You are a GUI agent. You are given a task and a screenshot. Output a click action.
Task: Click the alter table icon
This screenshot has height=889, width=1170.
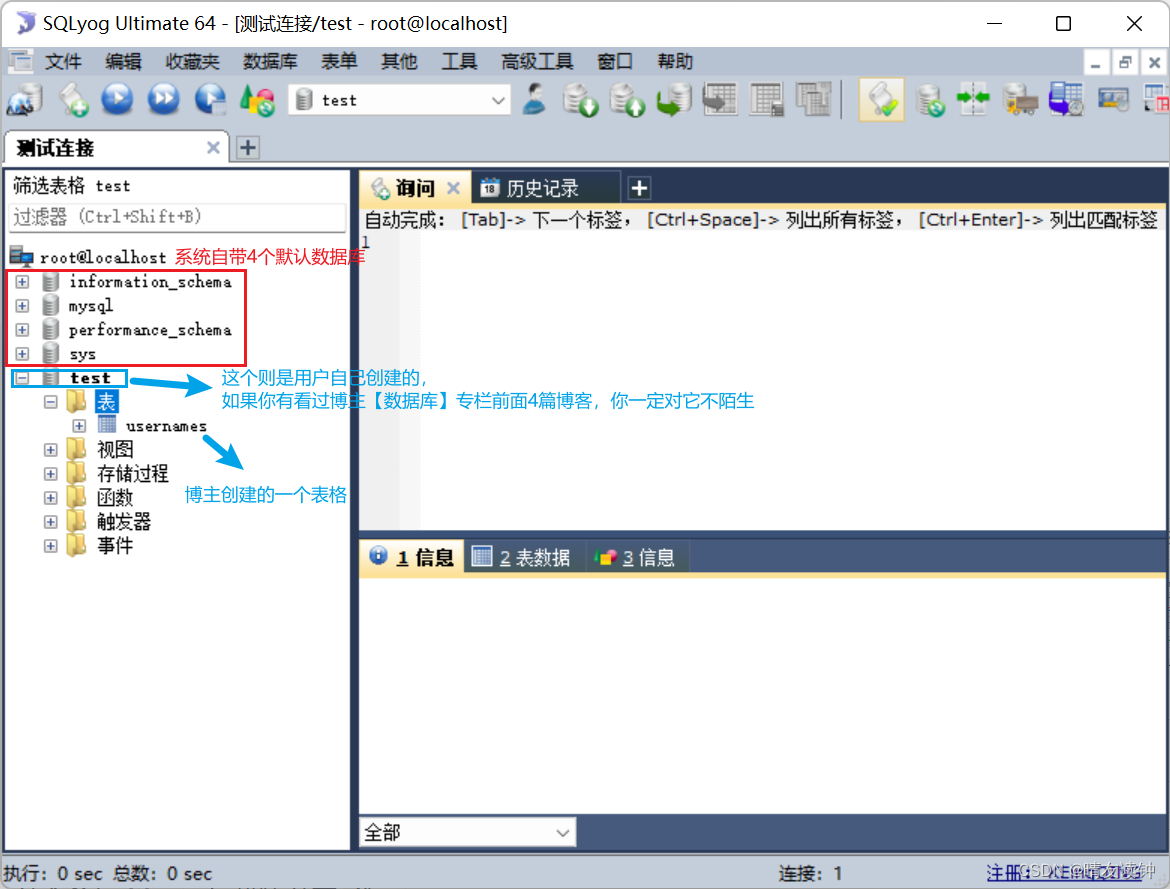tap(766, 99)
